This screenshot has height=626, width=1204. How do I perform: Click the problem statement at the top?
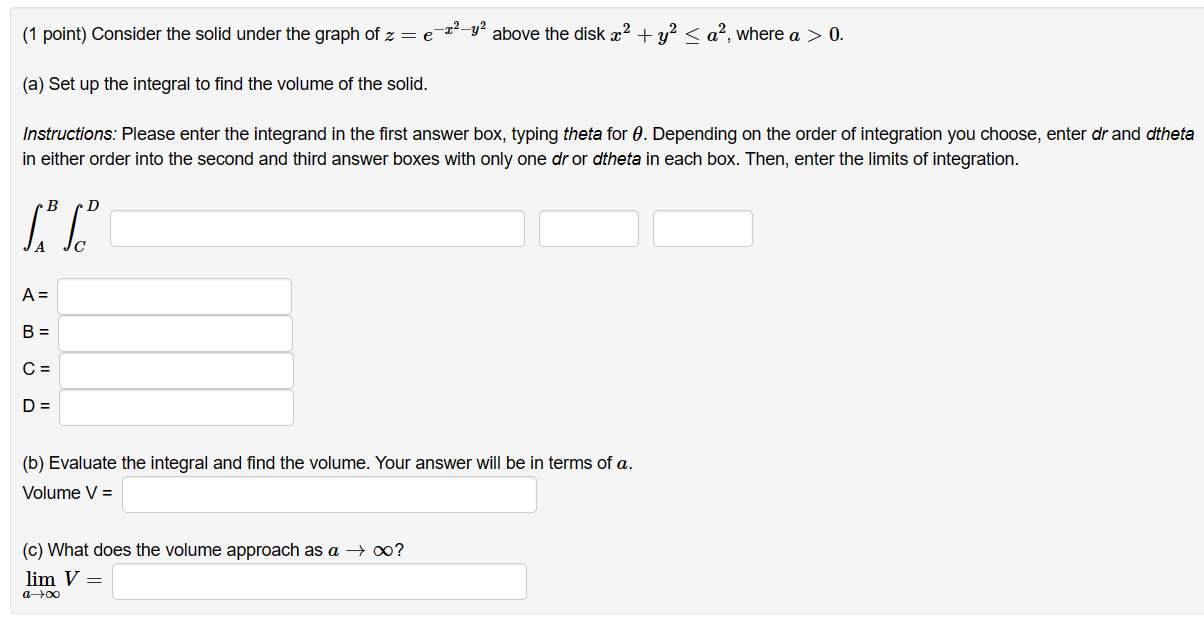430,33
